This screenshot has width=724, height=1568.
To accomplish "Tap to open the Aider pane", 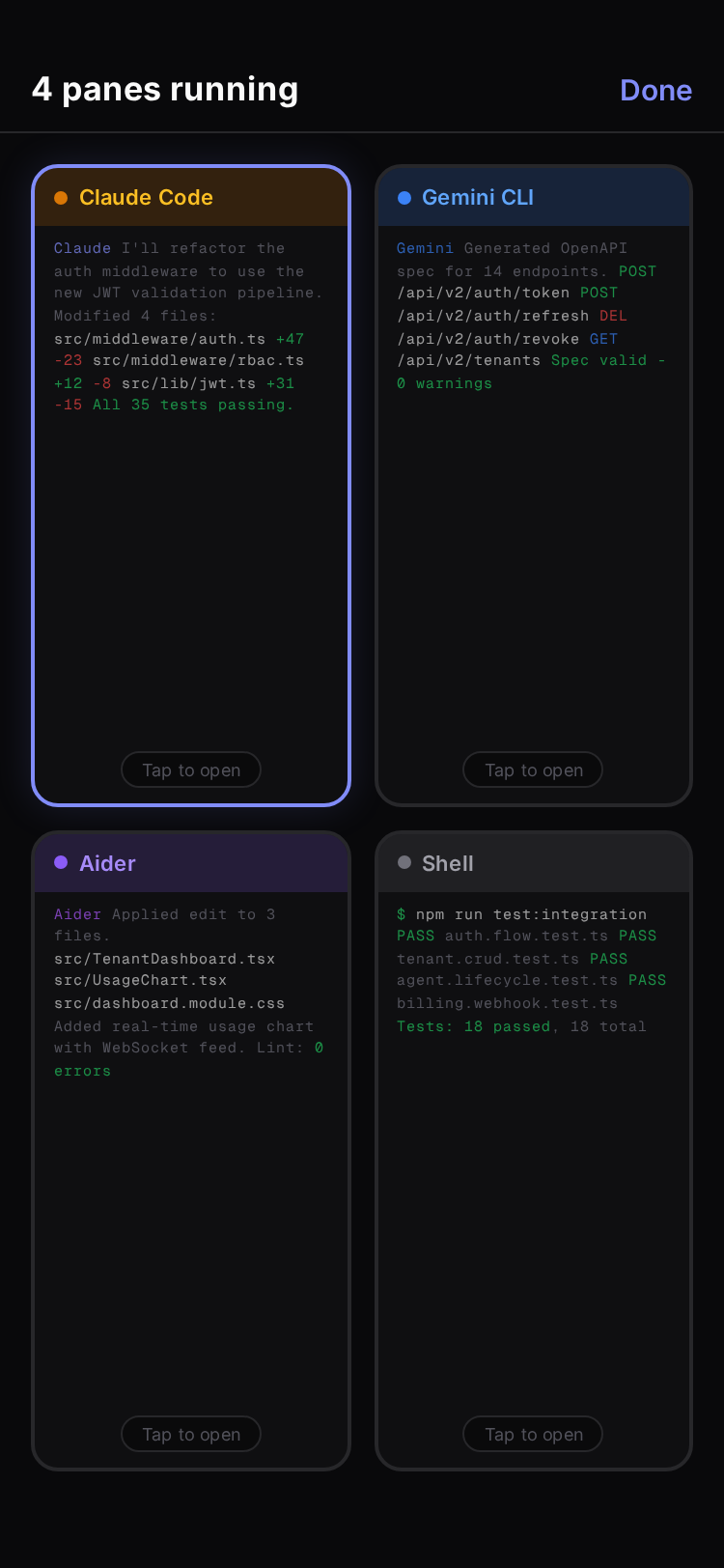I will (x=190, y=1434).
